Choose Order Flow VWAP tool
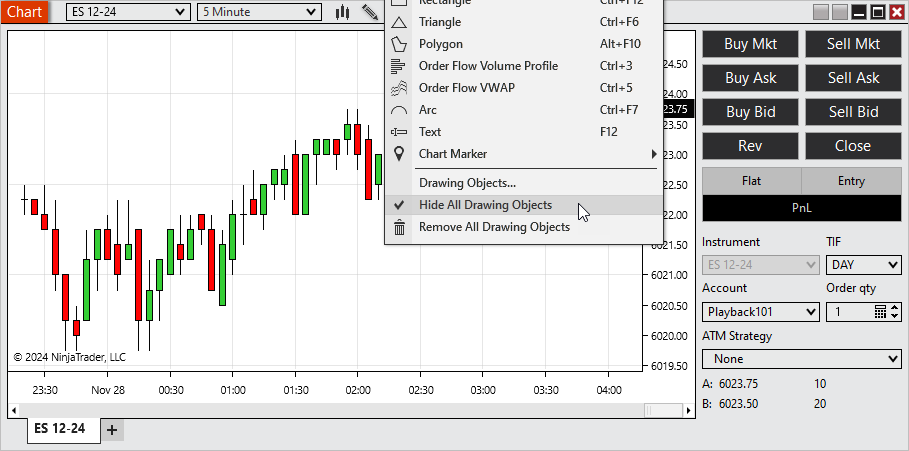909x451 pixels. 466,88
